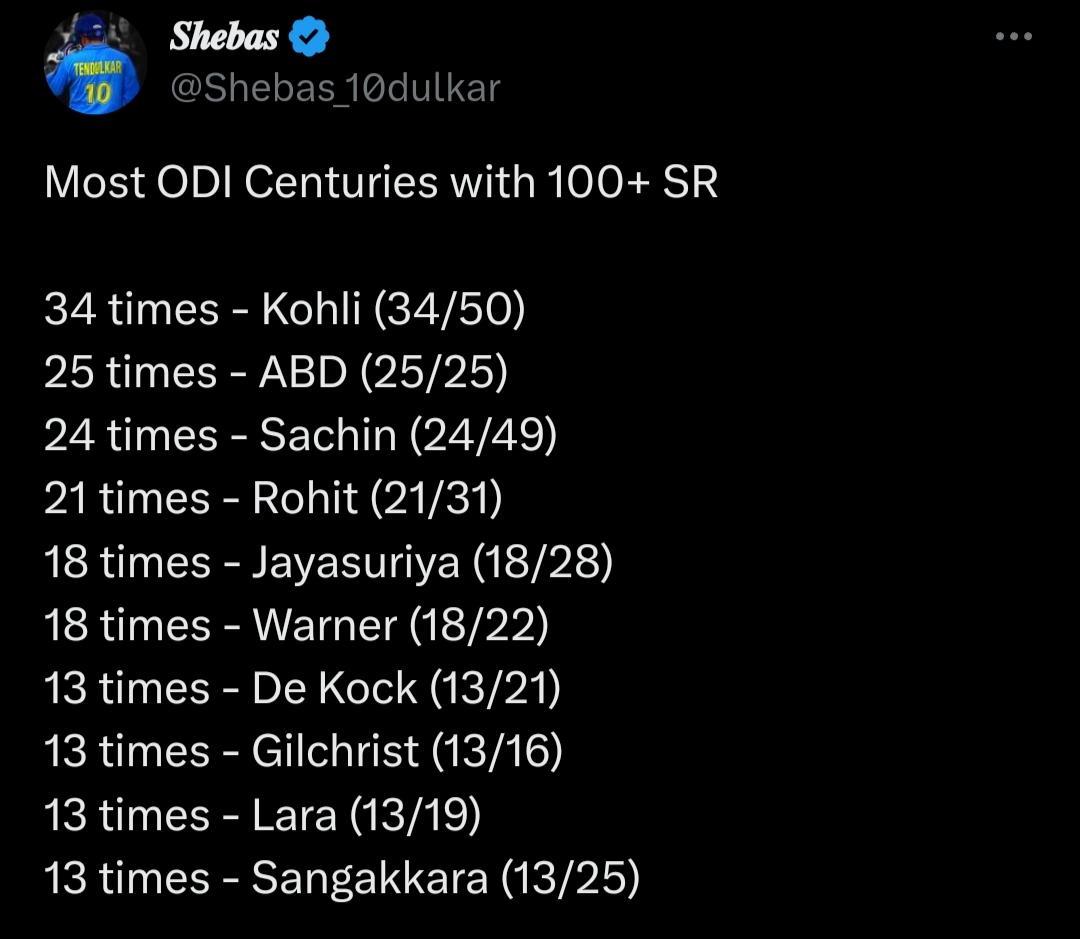Open the Shebas display name link
1080x939 pixels.
[x=224, y=37]
